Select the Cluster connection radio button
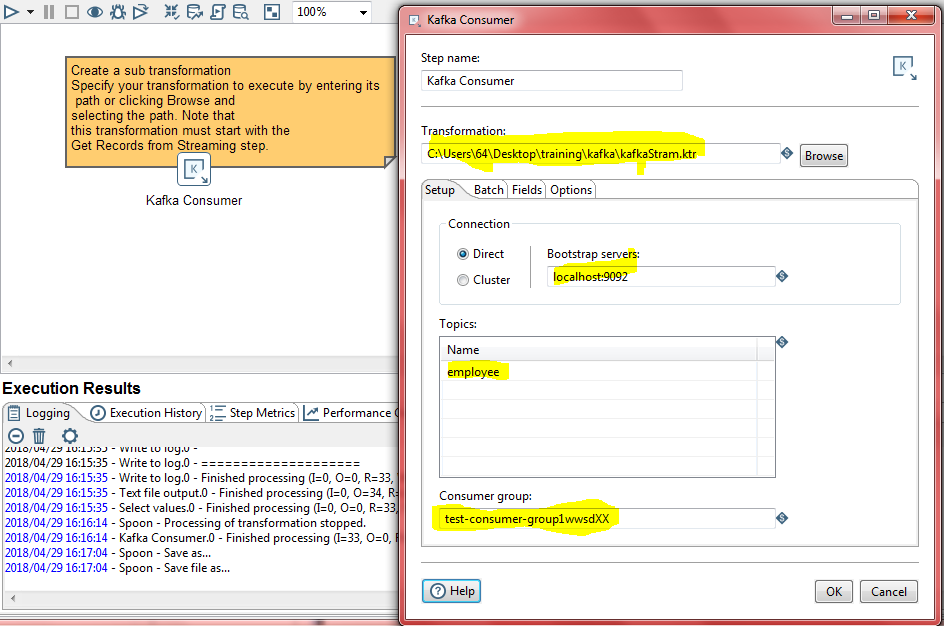944x626 pixels. [x=462, y=280]
